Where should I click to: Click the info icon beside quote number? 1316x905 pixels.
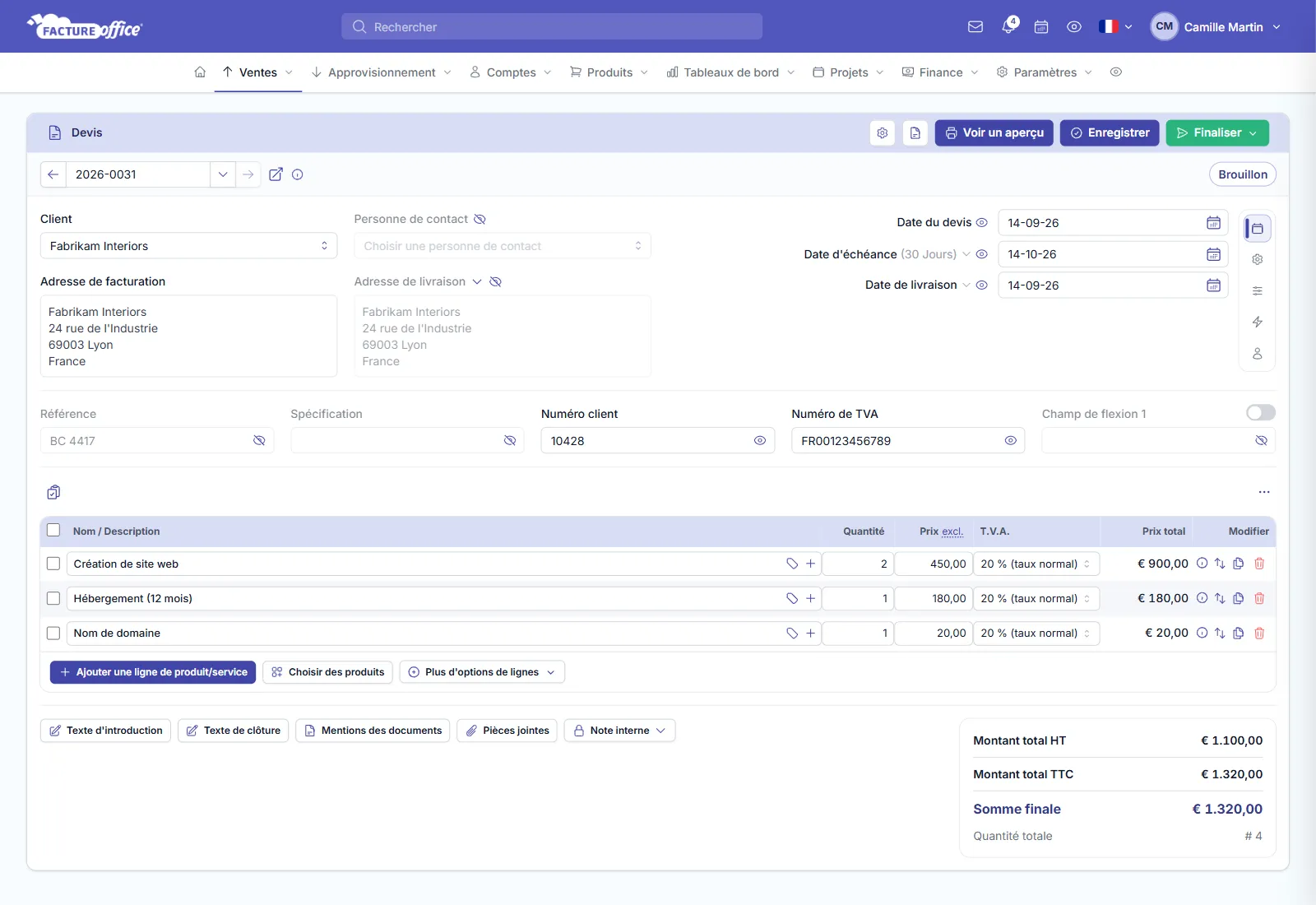click(298, 174)
